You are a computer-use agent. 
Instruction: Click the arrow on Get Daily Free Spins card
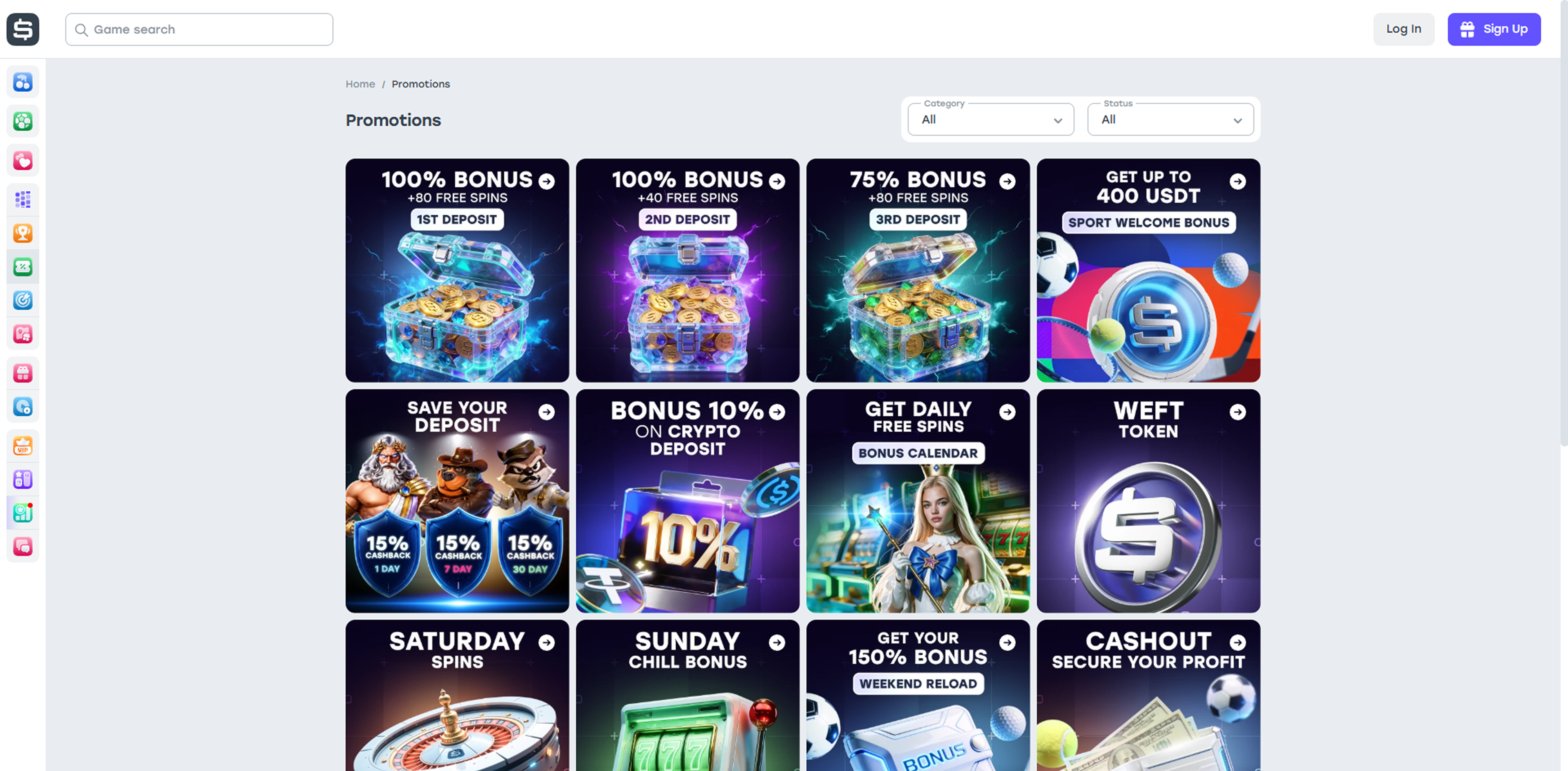(x=1007, y=412)
